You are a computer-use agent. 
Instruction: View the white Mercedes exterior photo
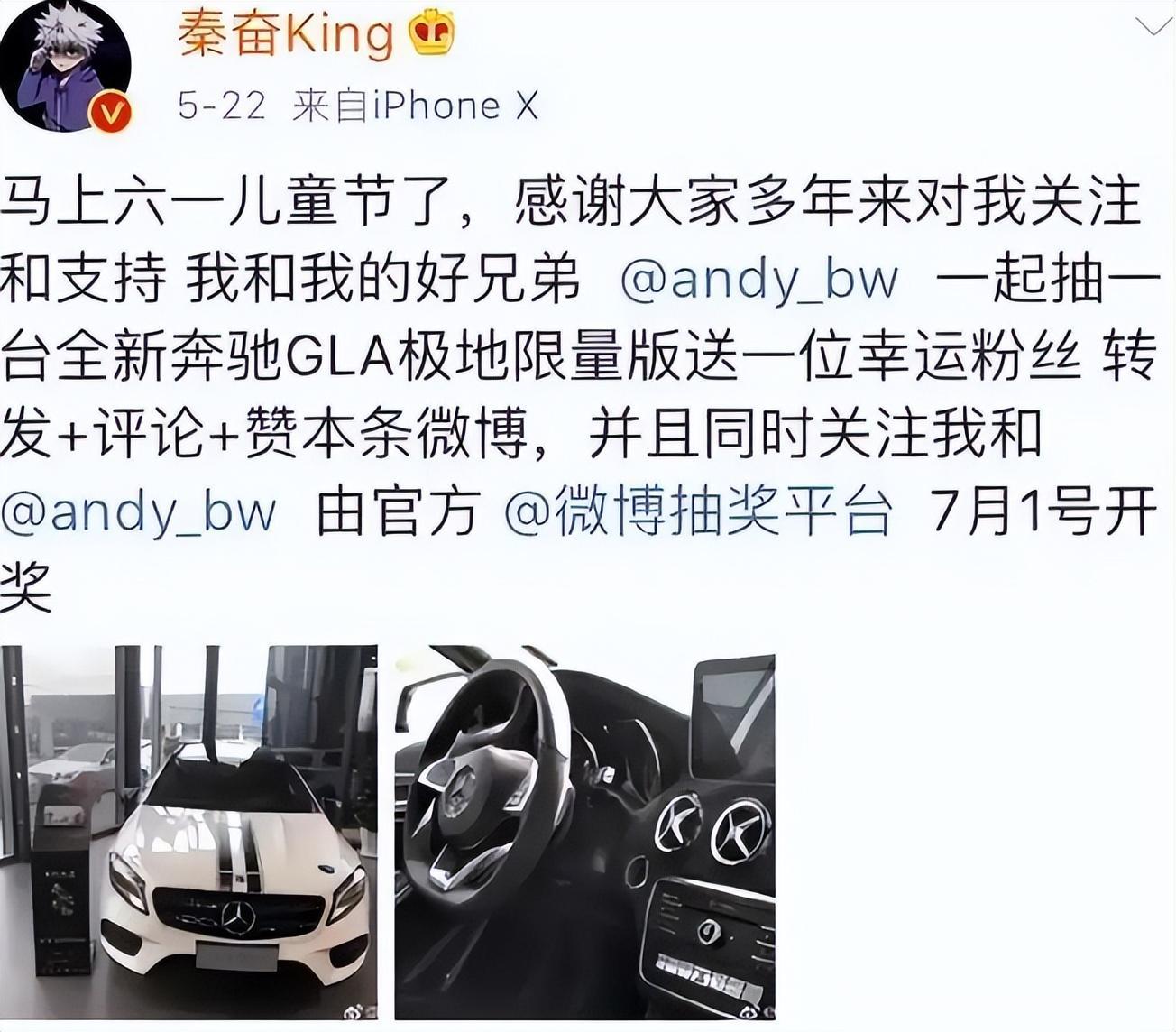click(x=188, y=832)
